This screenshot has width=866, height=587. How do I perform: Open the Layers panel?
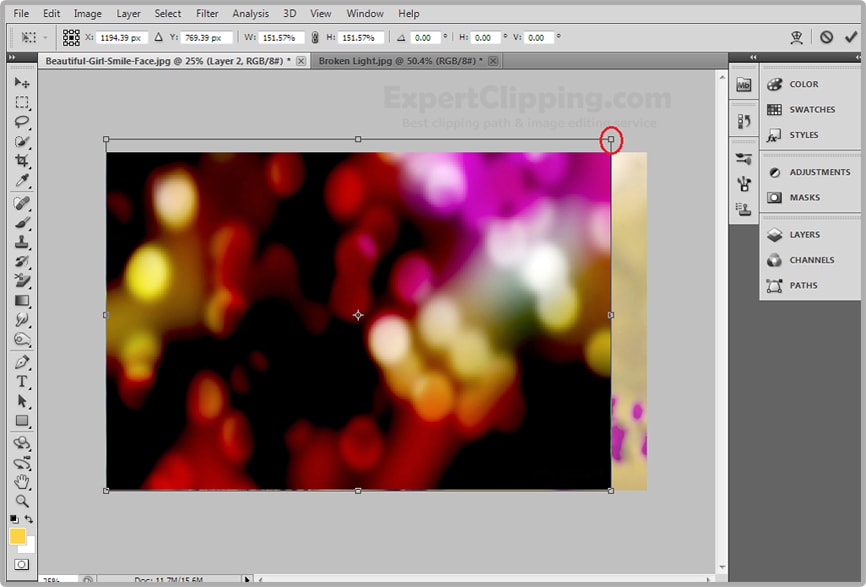(x=804, y=235)
